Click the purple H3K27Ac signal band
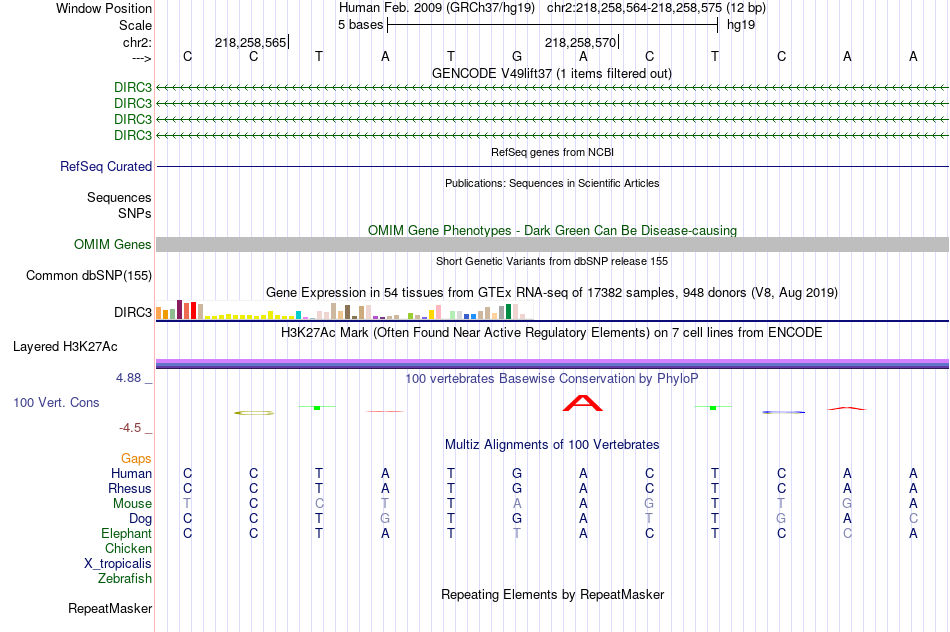Image resolution: width=950 pixels, height=632 pixels. pos(552,364)
